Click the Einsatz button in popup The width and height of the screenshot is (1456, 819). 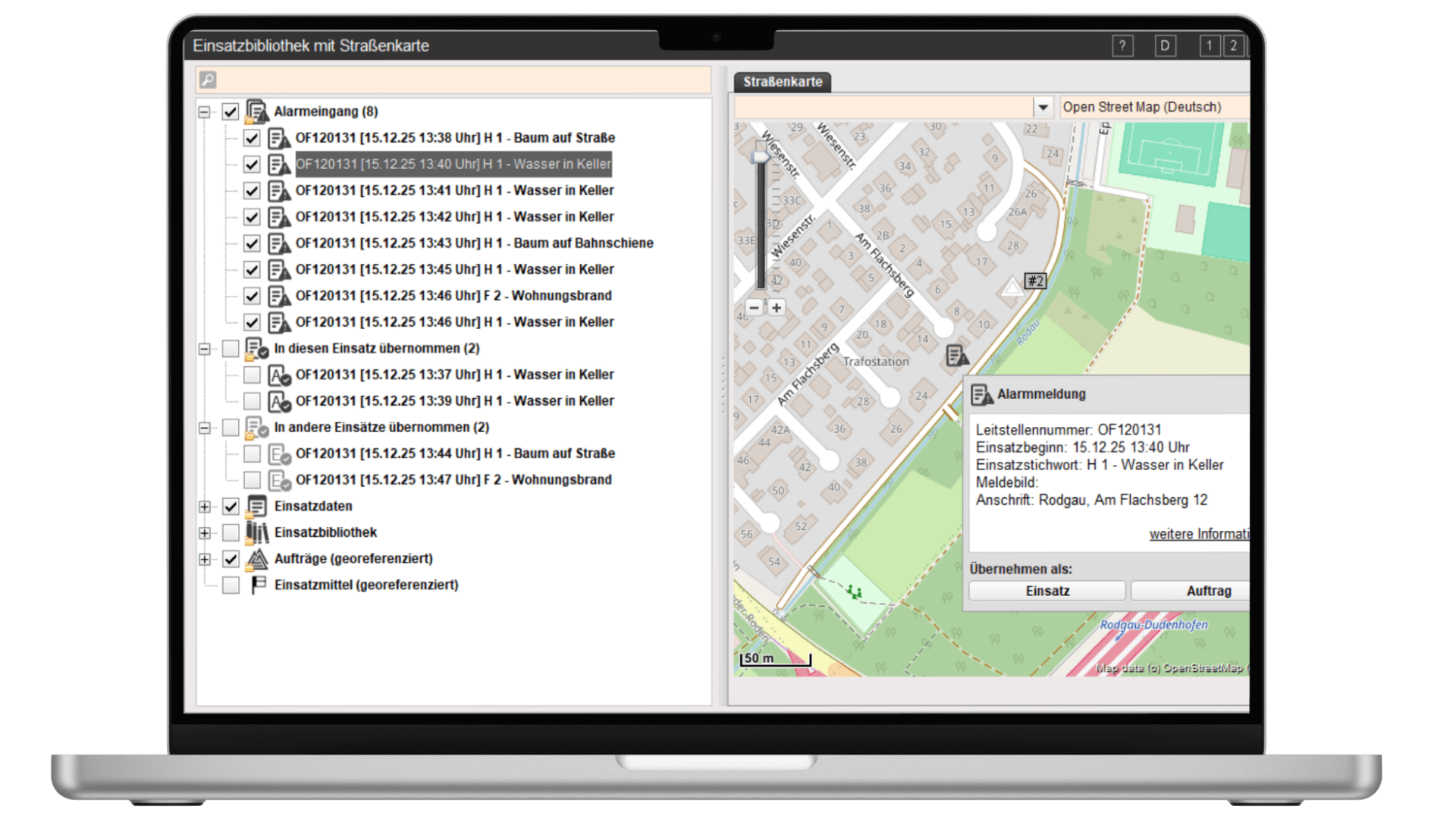pyautogui.click(x=1046, y=591)
